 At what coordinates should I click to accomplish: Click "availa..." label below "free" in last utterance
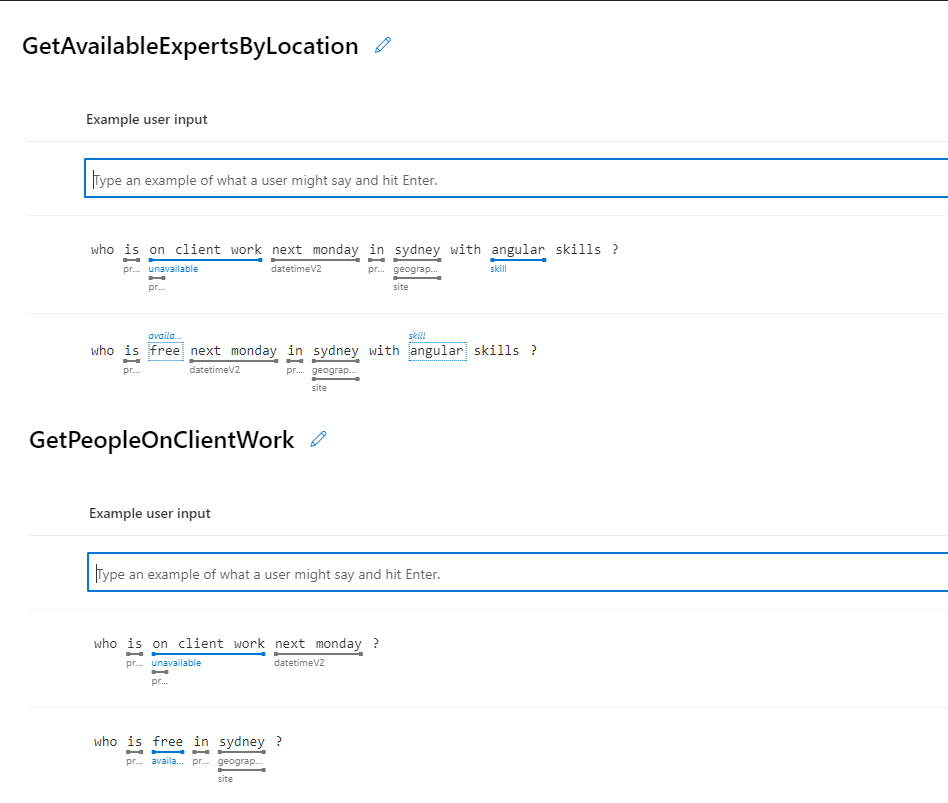click(x=167, y=762)
